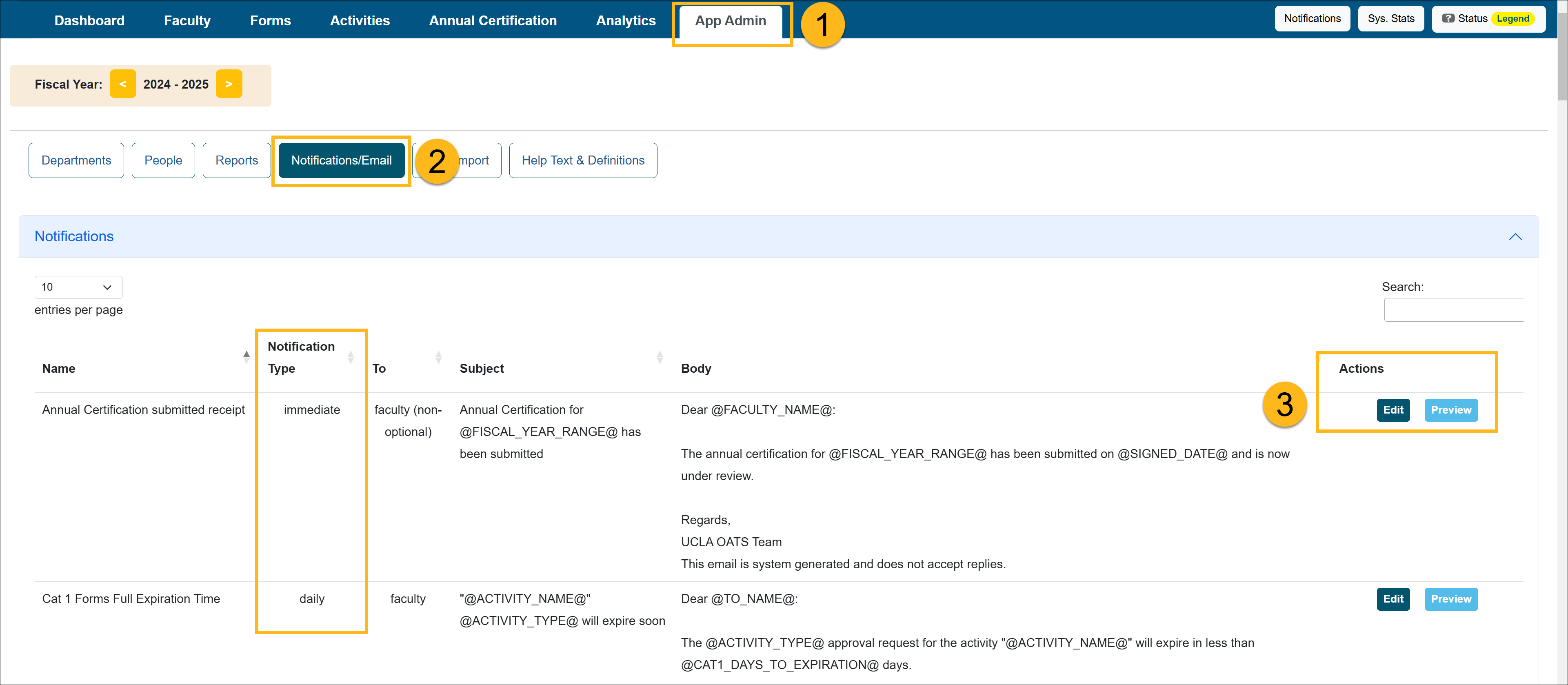This screenshot has width=1568, height=685.
Task: Open the Departments admin section
Action: tap(76, 160)
